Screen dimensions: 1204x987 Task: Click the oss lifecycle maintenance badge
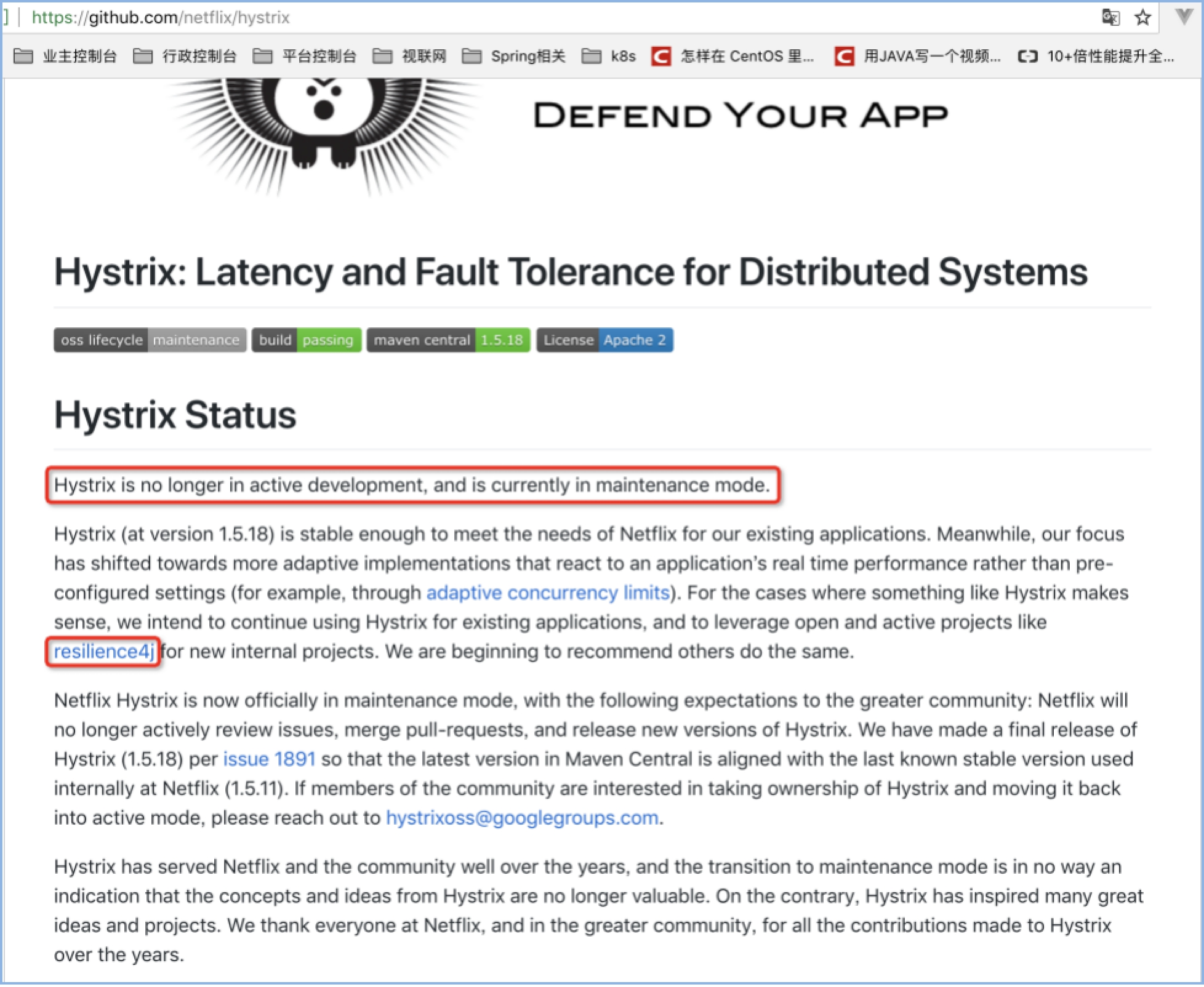(150, 340)
